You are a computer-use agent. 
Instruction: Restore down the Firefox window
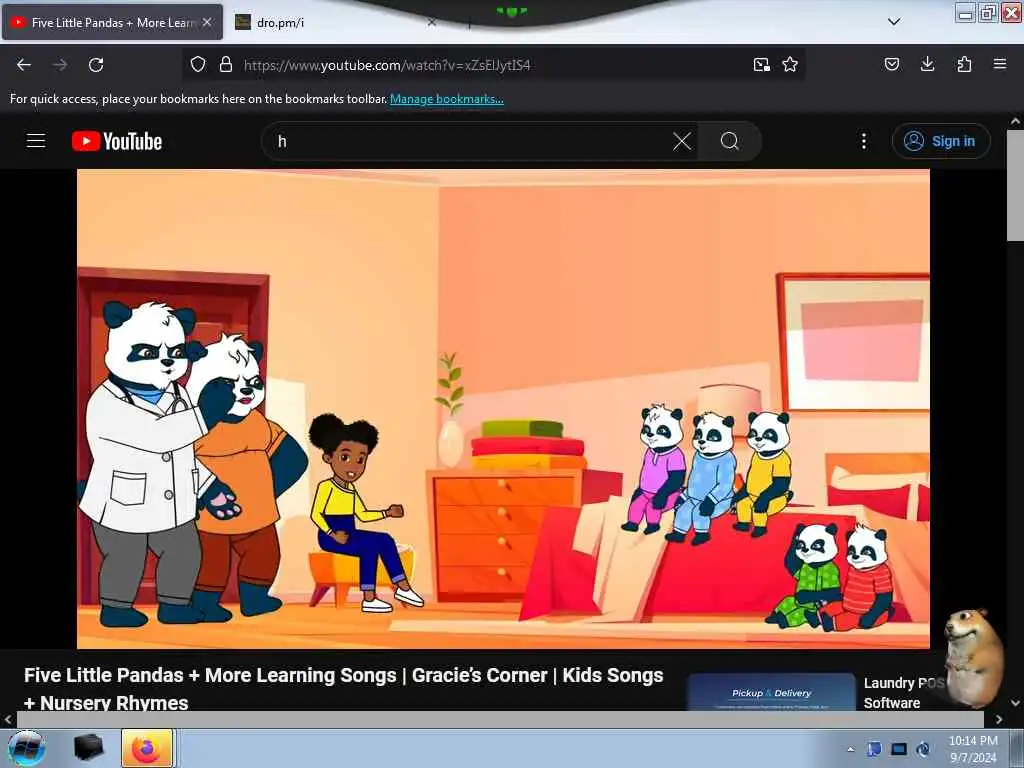point(989,12)
